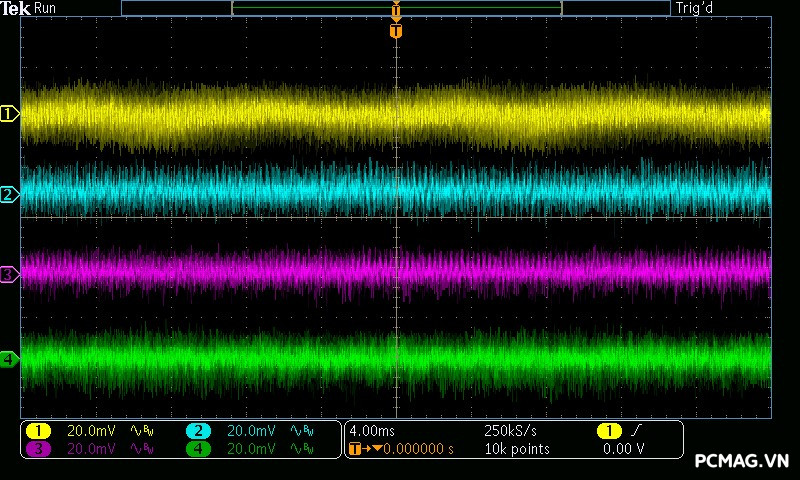
Task: Click the channel 2 cyan ground marker
Action: 9,194
